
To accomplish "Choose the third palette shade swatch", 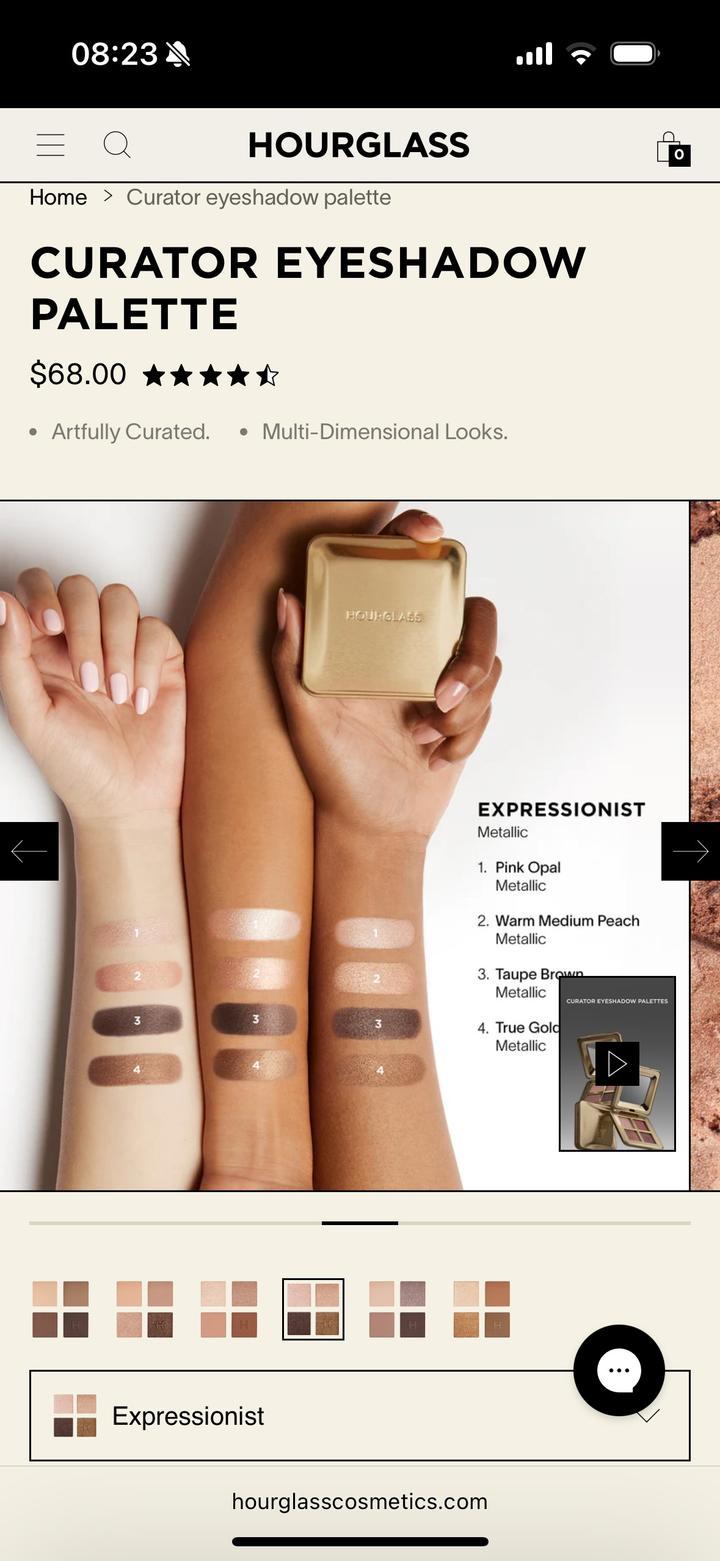I will (228, 1309).
